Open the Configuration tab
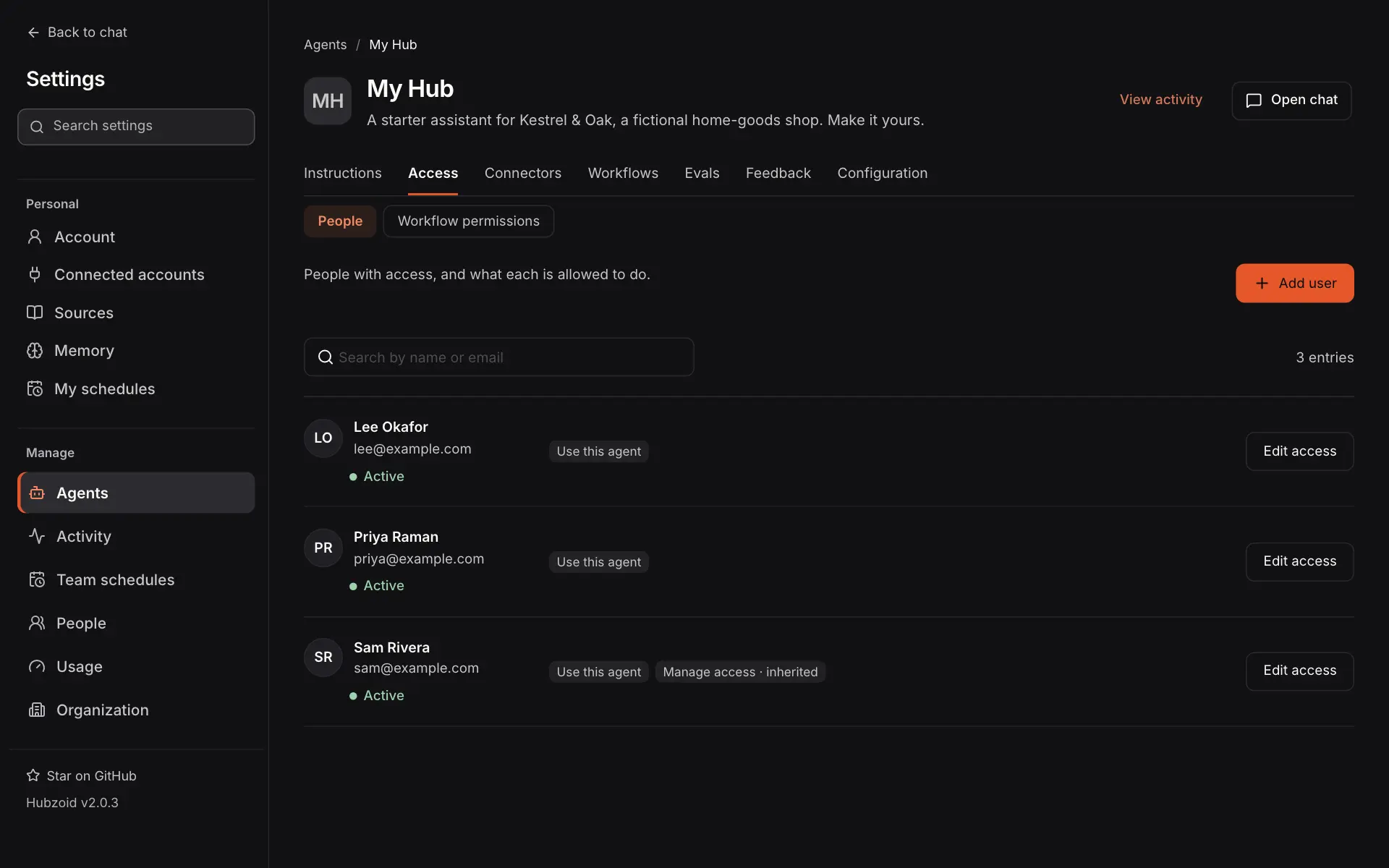 (x=882, y=173)
